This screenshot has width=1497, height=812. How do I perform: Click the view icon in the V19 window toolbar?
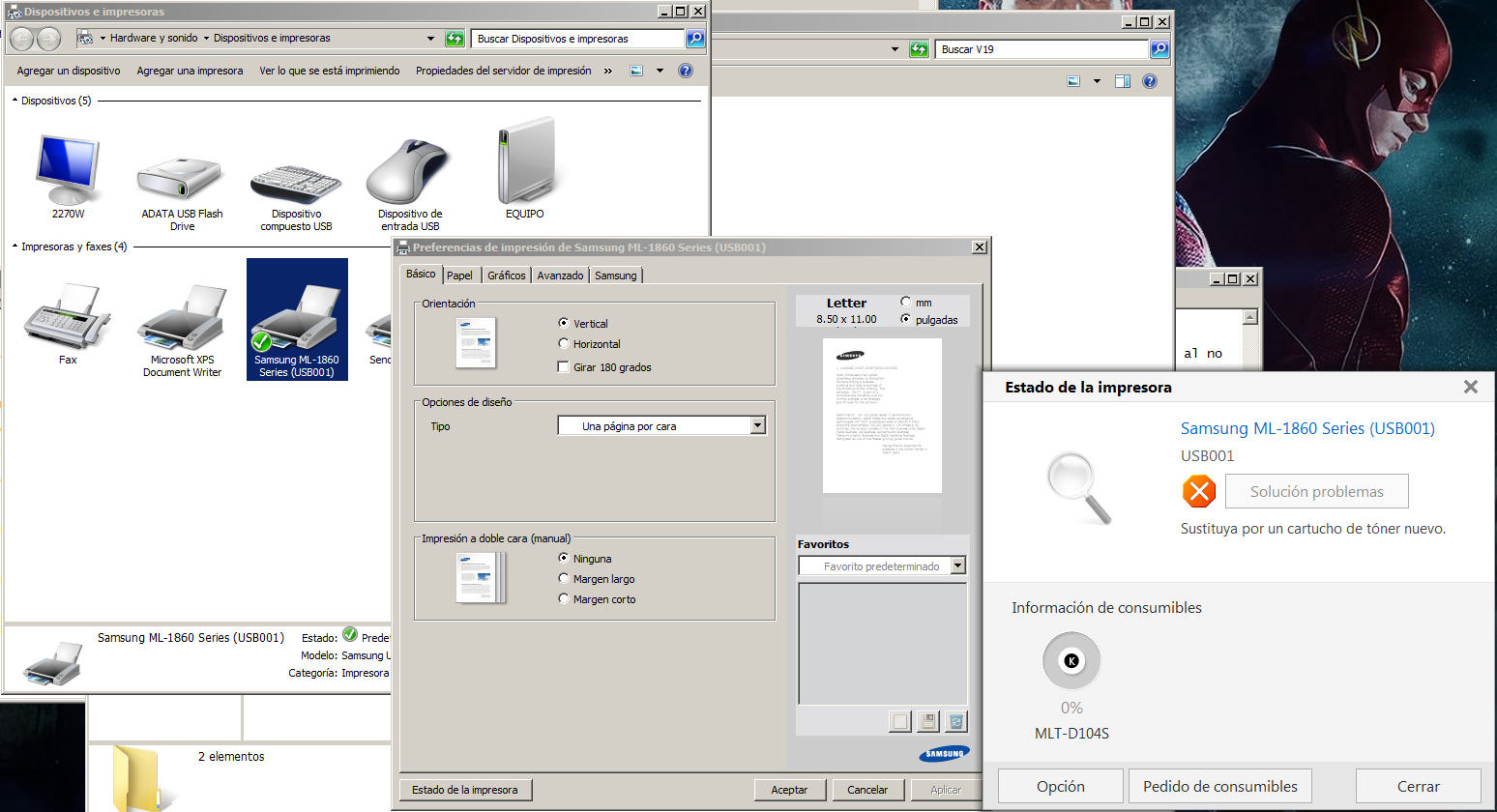coord(1073,81)
